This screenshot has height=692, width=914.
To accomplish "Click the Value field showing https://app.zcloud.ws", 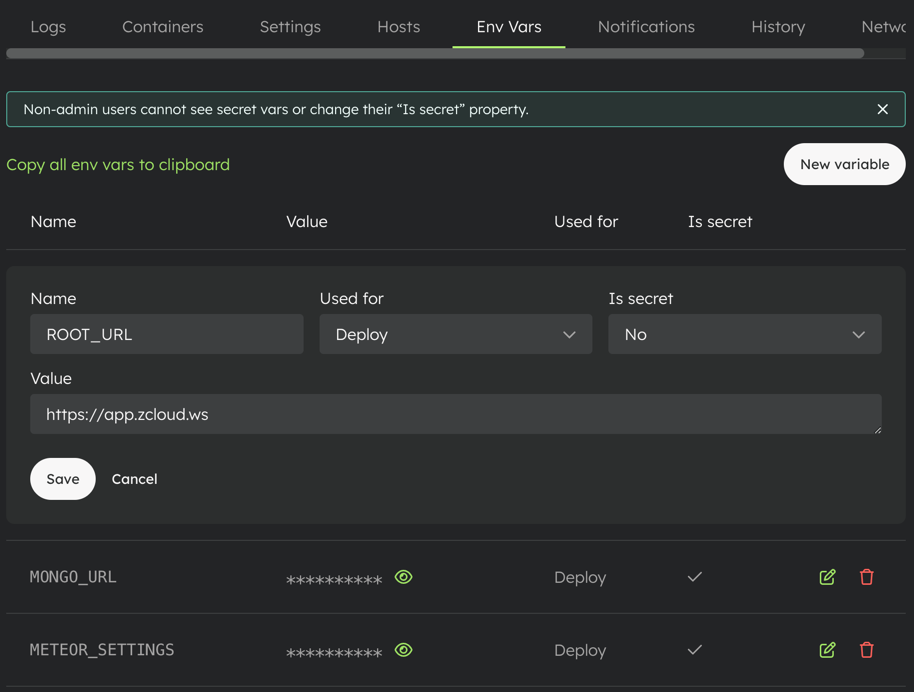I will click(x=456, y=413).
